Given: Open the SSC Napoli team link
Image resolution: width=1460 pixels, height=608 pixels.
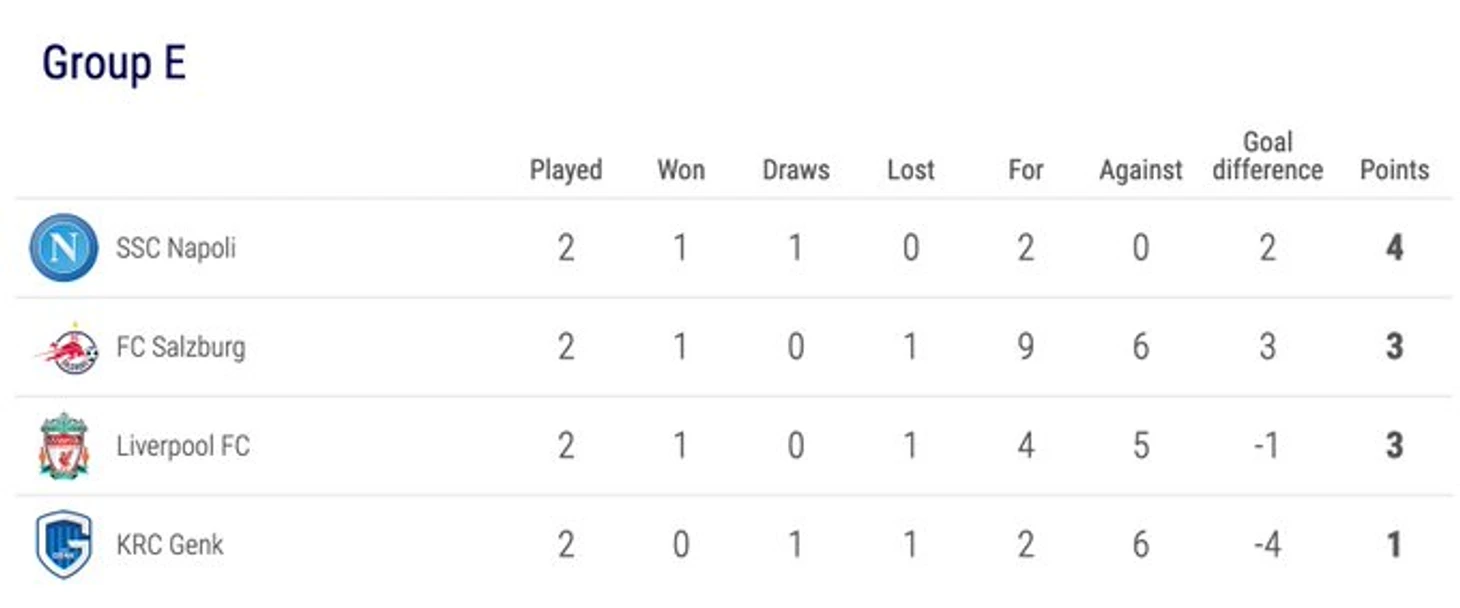Looking at the screenshot, I should (x=176, y=248).
